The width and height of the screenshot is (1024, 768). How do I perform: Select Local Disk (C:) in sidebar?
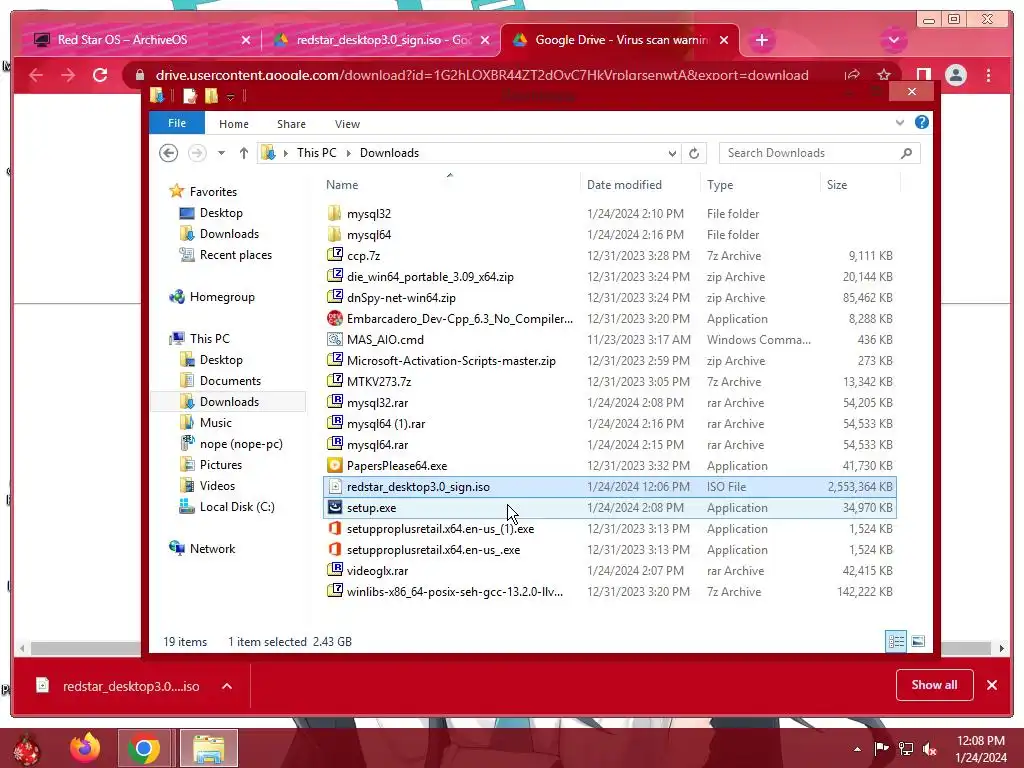[236, 507]
